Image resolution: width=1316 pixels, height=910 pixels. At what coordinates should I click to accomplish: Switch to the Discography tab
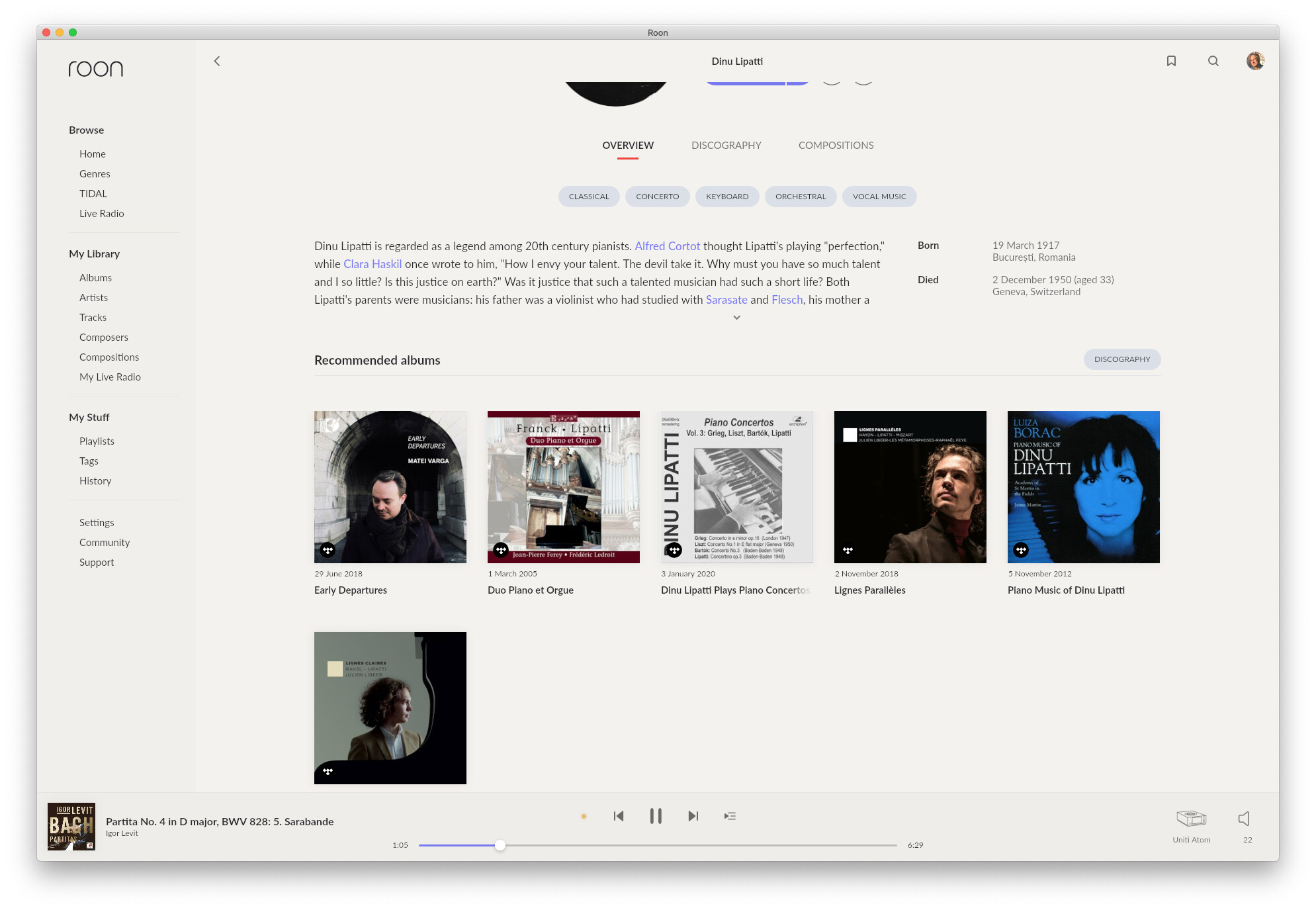(x=726, y=146)
